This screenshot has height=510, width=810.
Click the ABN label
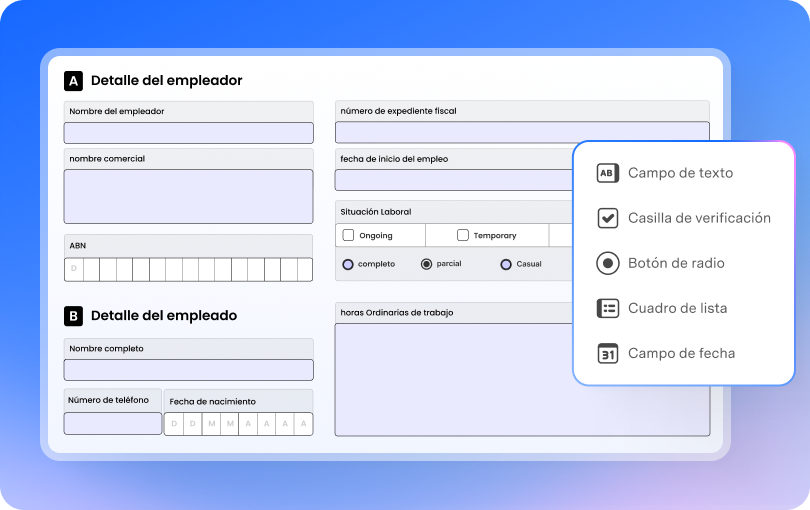tap(77, 246)
